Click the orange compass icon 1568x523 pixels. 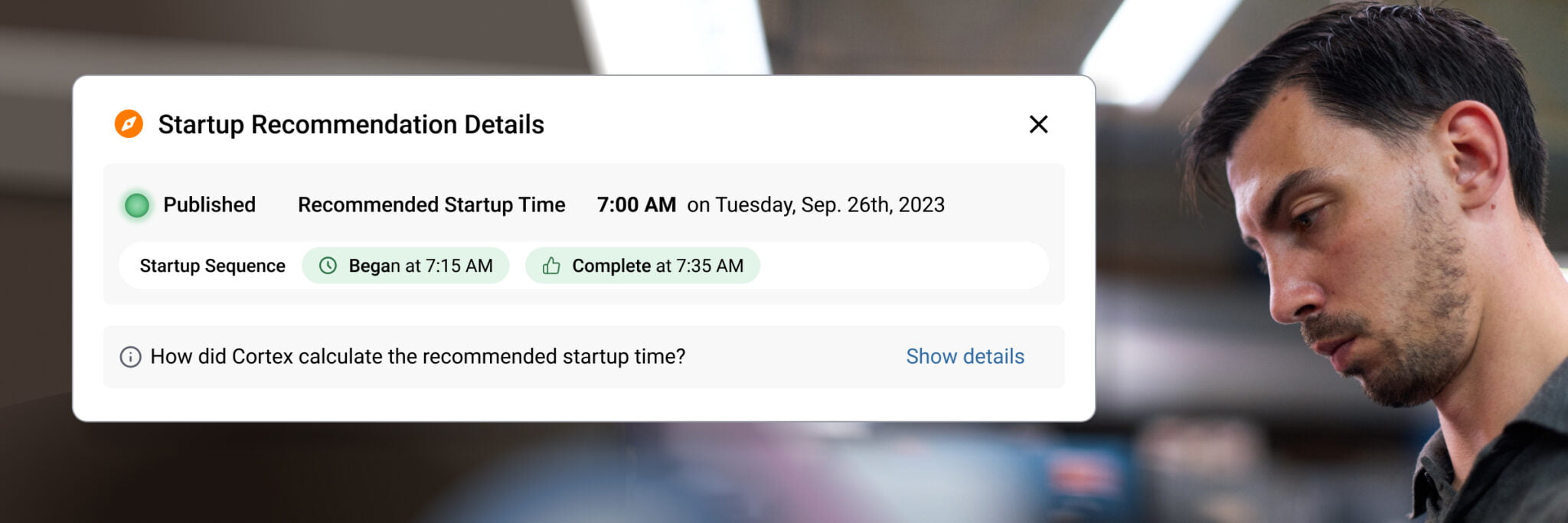pos(129,124)
